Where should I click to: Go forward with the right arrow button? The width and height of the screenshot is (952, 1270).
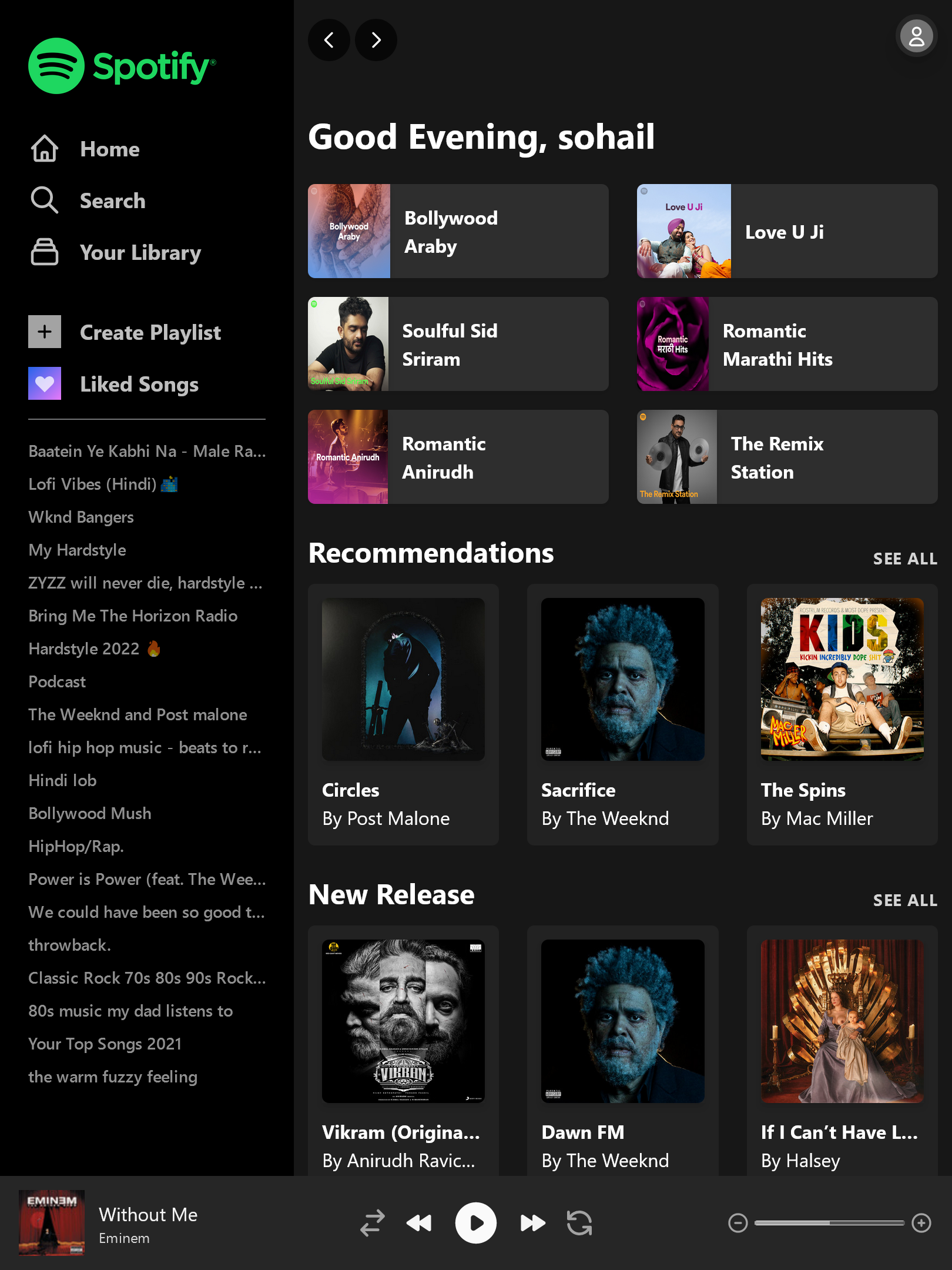tap(376, 40)
